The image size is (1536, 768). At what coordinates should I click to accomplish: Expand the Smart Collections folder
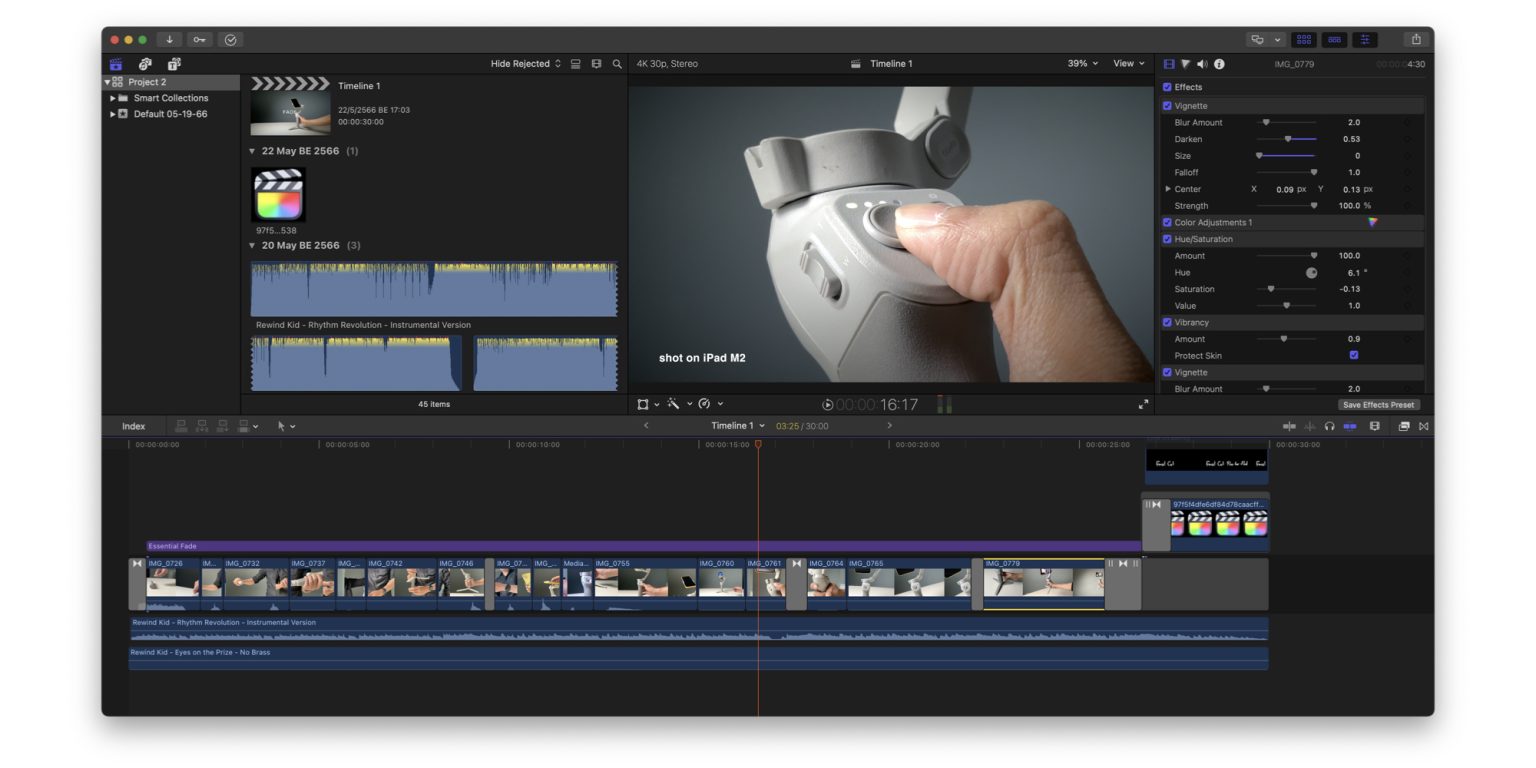tap(113, 97)
